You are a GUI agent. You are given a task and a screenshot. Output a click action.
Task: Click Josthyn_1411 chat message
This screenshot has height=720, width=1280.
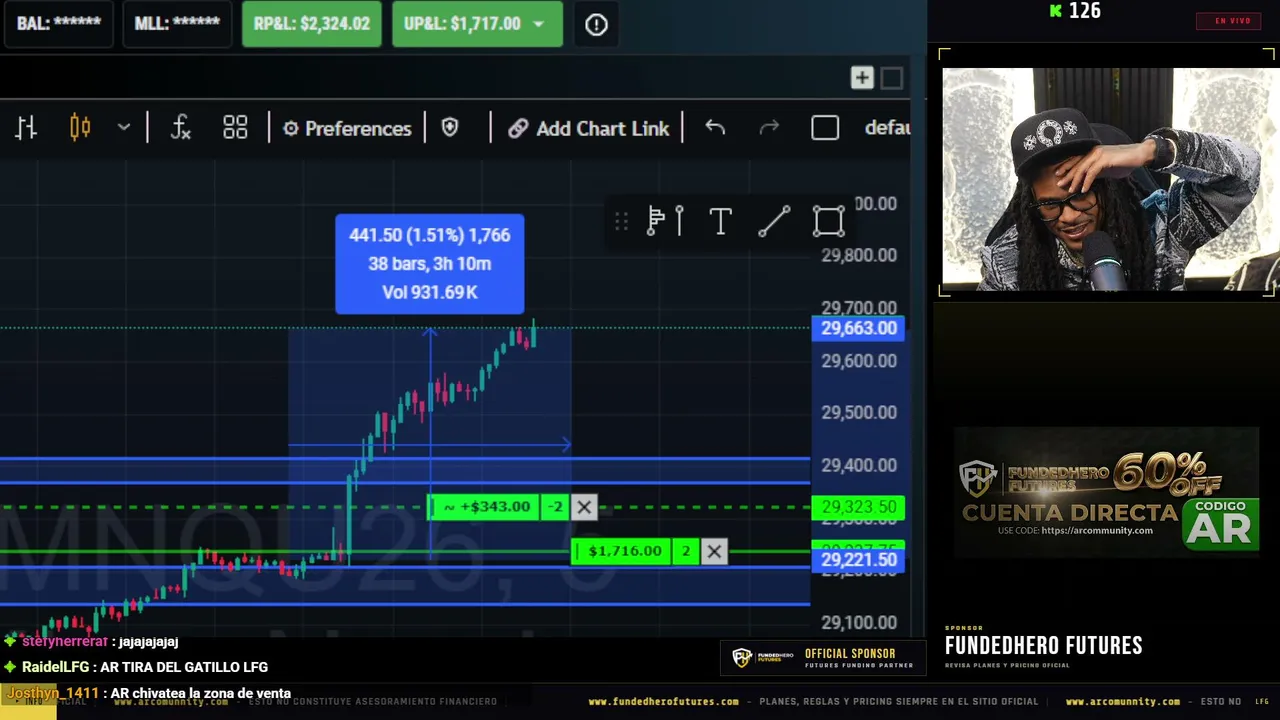[149, 693]
